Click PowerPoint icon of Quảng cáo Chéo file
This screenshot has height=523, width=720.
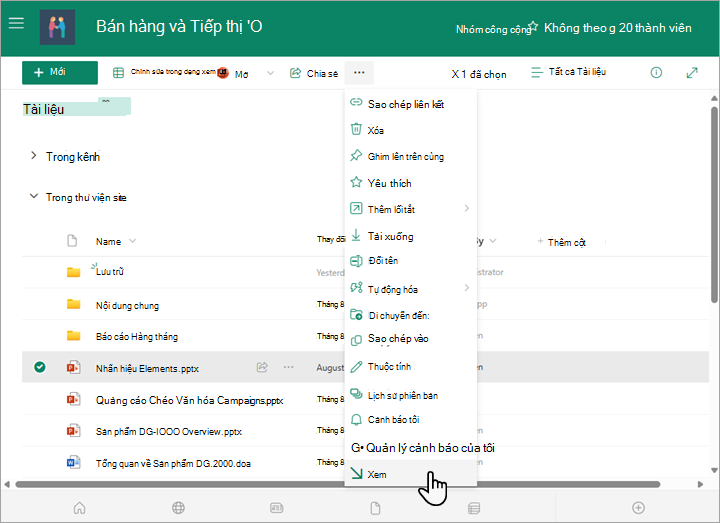tap(73, 399)
